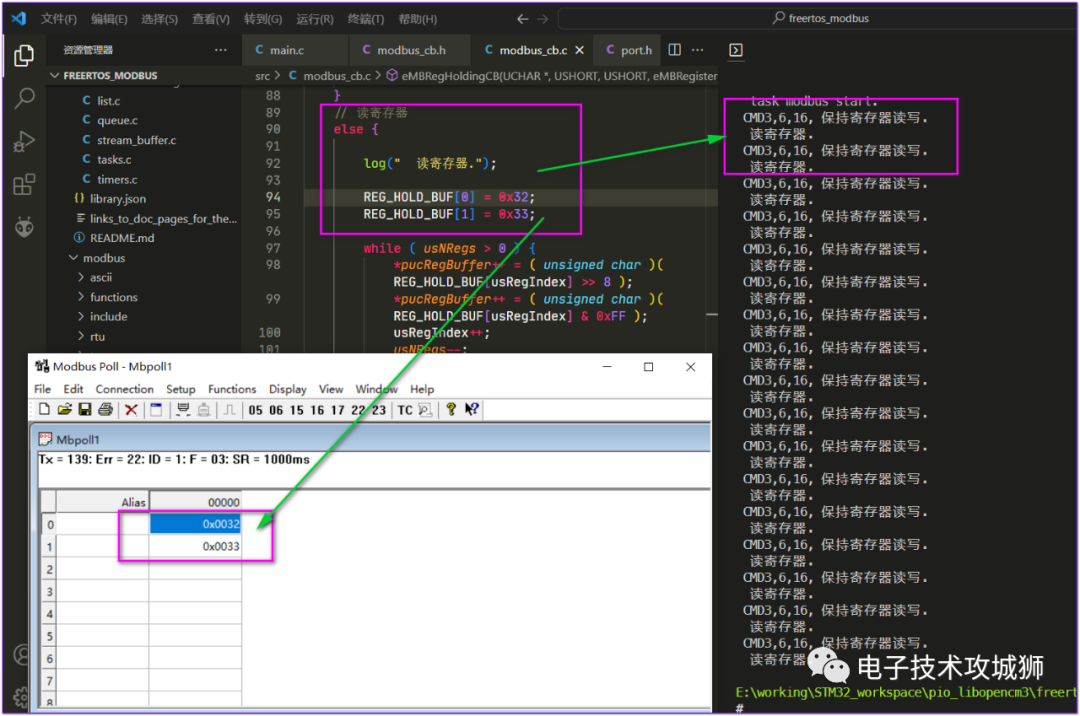Click the red X delete toolbar icon
The width and height of the screenshot is (1080, 716).
131,410
